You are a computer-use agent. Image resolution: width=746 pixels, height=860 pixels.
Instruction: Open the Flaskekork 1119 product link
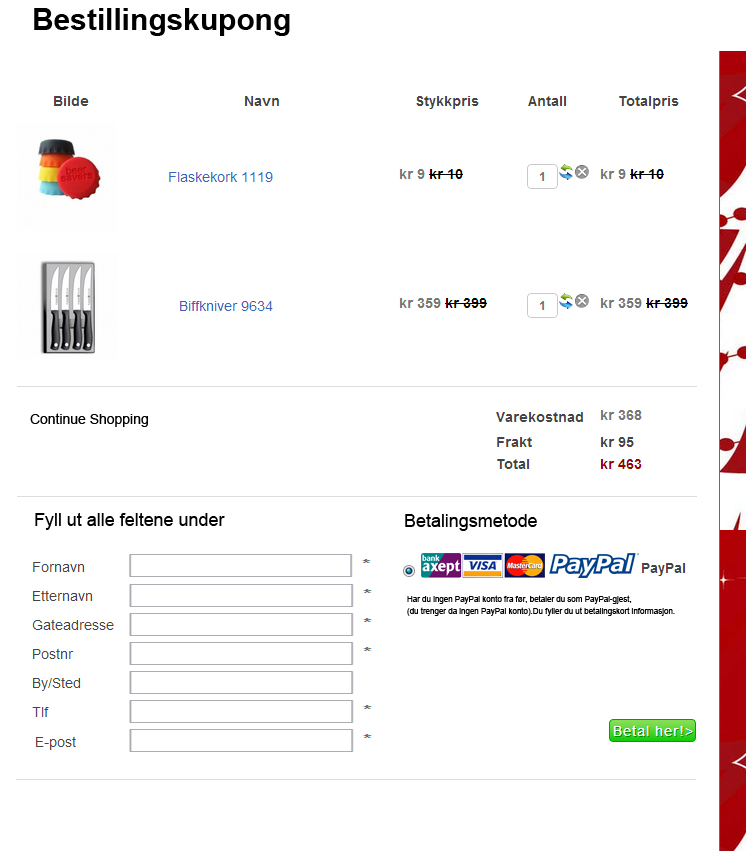pyautogui.click(x=221, y=177)
